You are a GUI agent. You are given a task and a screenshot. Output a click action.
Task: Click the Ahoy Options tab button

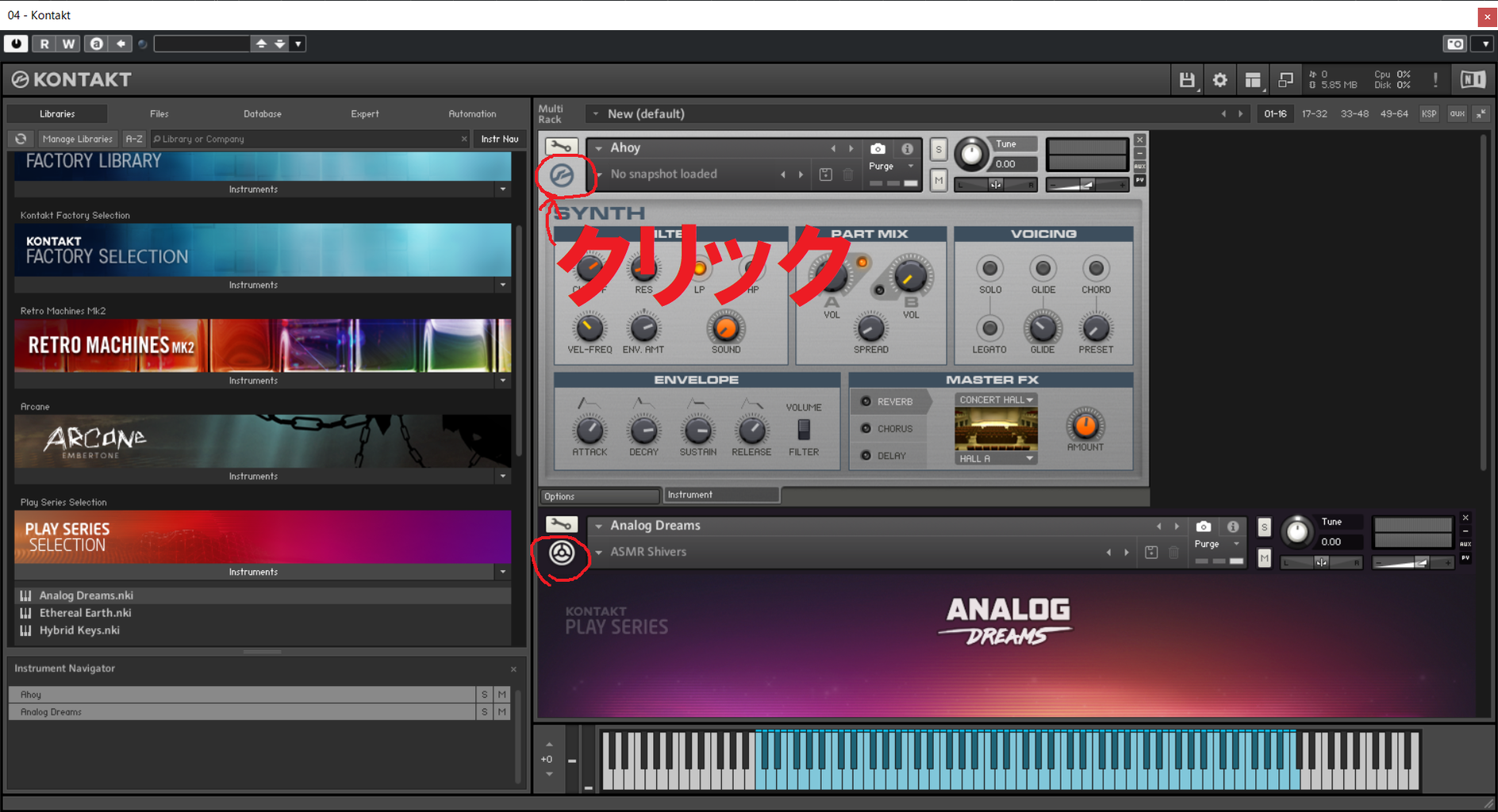(x=600, y=496)
